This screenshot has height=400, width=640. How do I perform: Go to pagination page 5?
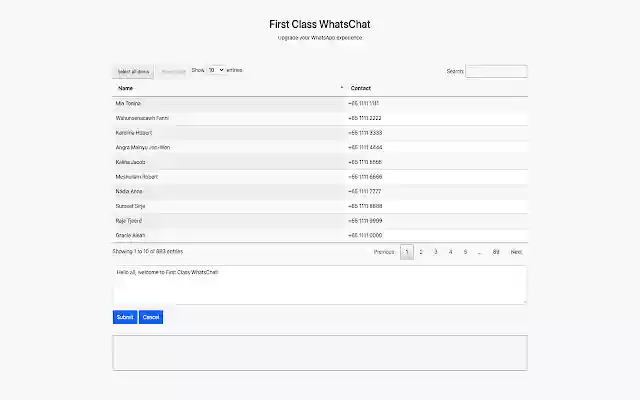(465, 252)
